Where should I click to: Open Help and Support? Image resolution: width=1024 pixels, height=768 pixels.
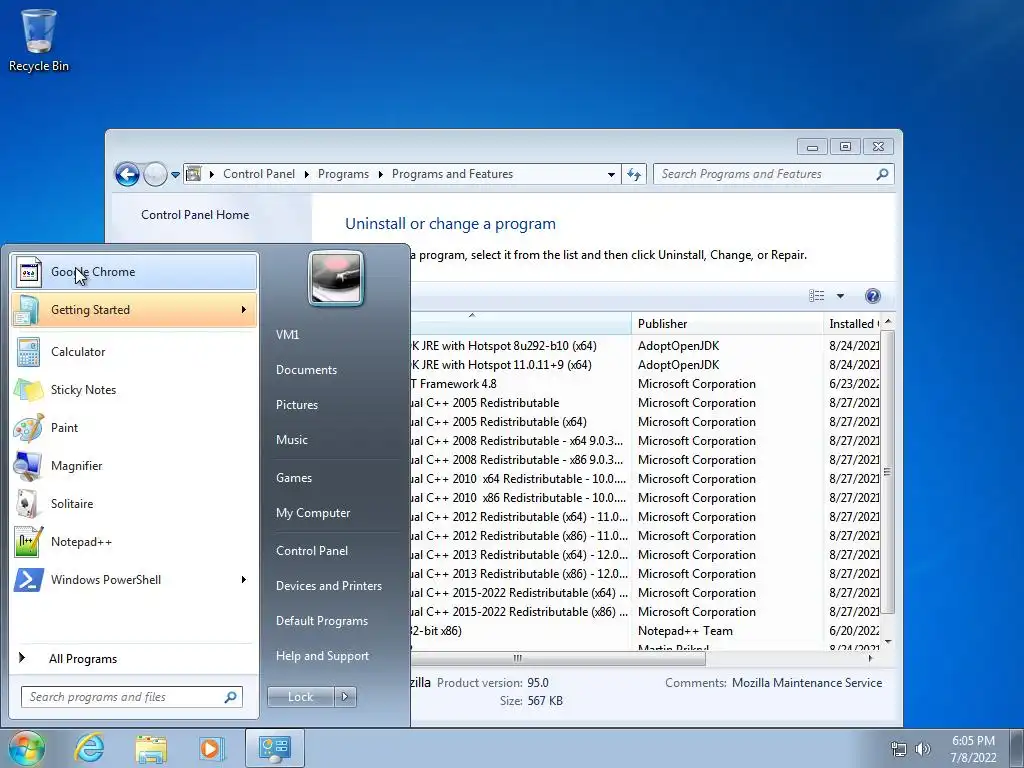tap(322, 656)
